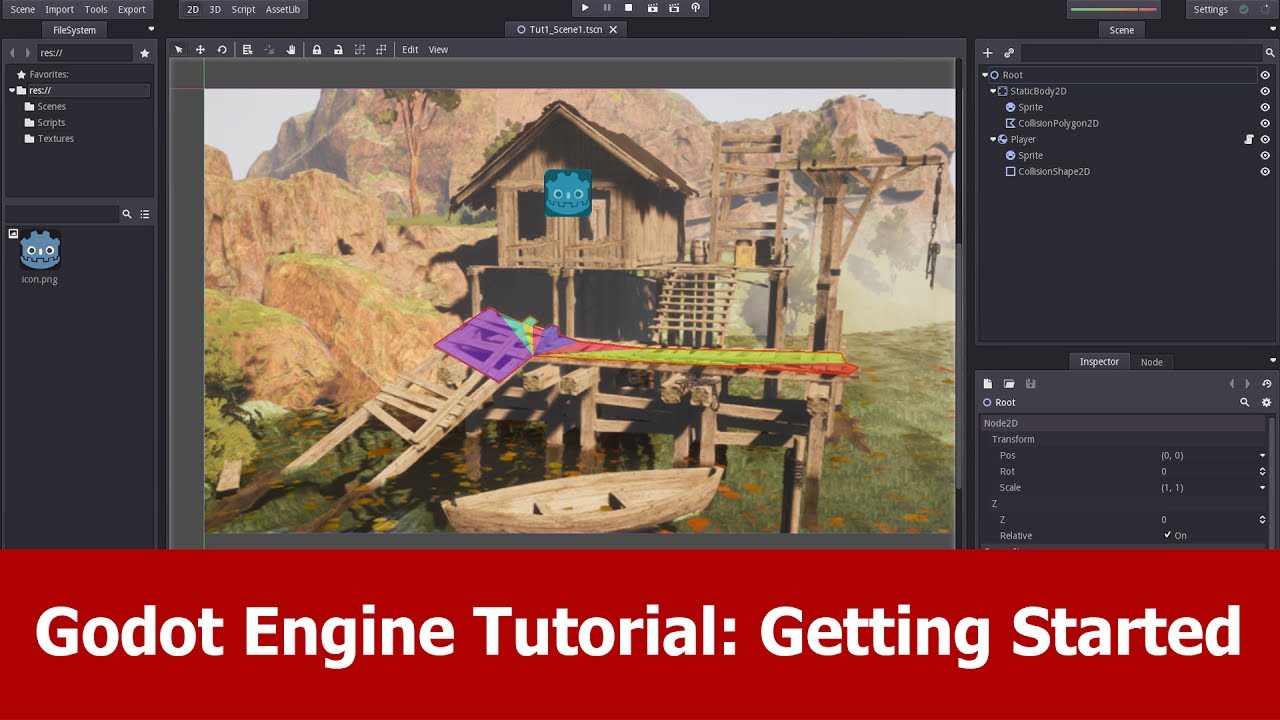The image size is (1280, 720).
Task: Switch to the Script workspace
Action: click(x=243, y=9)
